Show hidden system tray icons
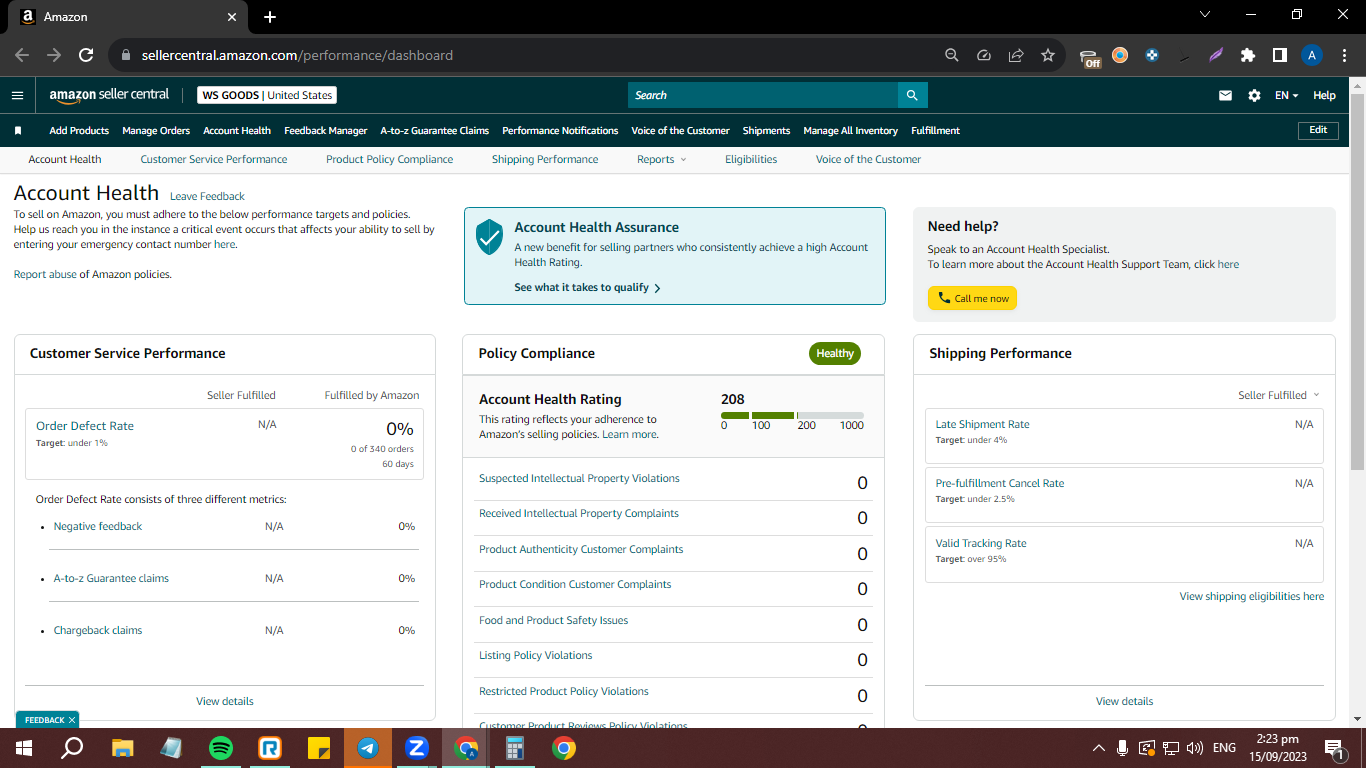Screen dimensions: 1366x768 [x=1098, y=748]
